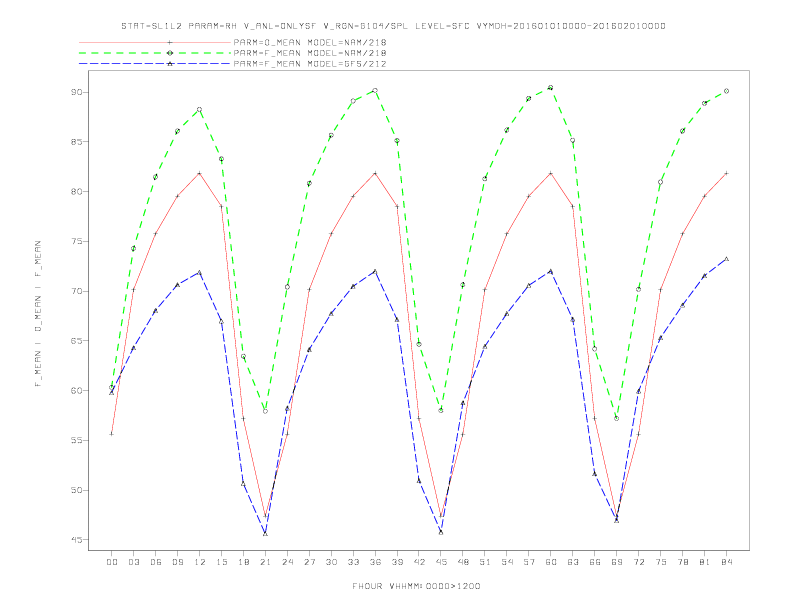The width and height of the screenshot is (792, 612).
Task: Click x-axis forecast hour label 18
Action: pos(243,562)
